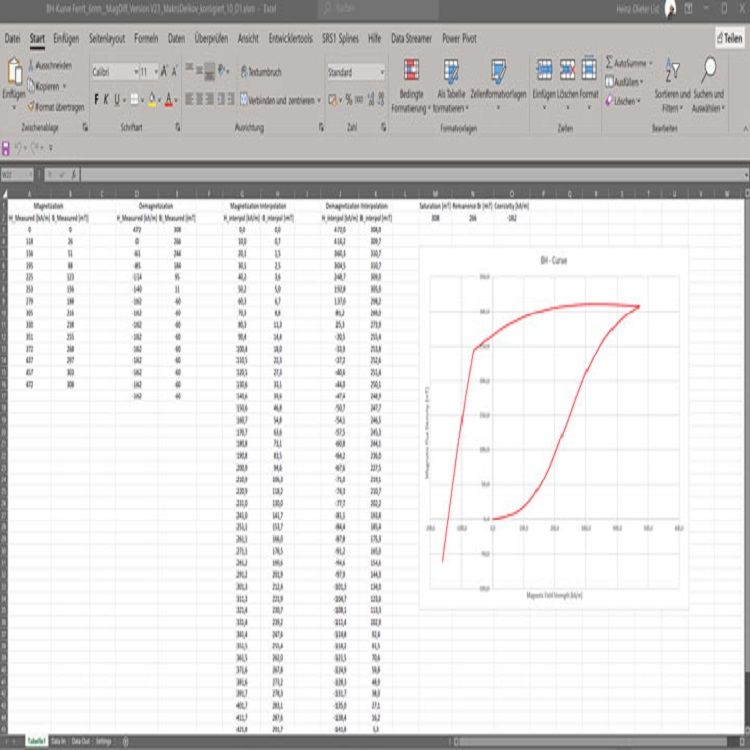
Task: Click the AutoSumme sigma icon
Action: [x=610, y=62]
